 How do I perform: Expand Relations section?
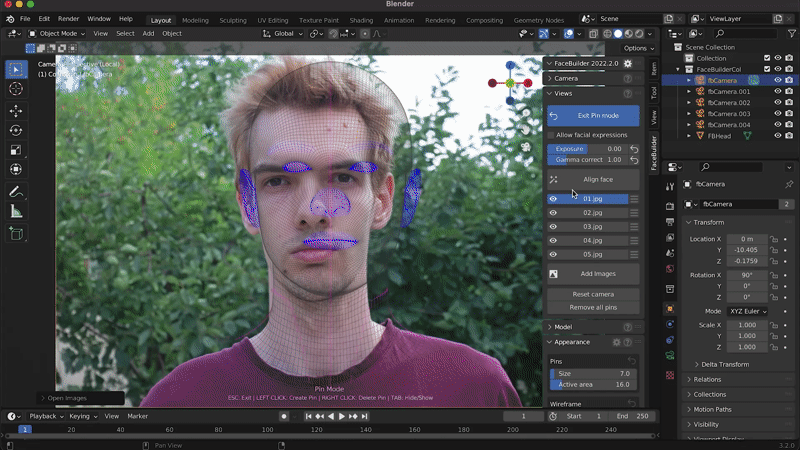[x=707, y=380]
